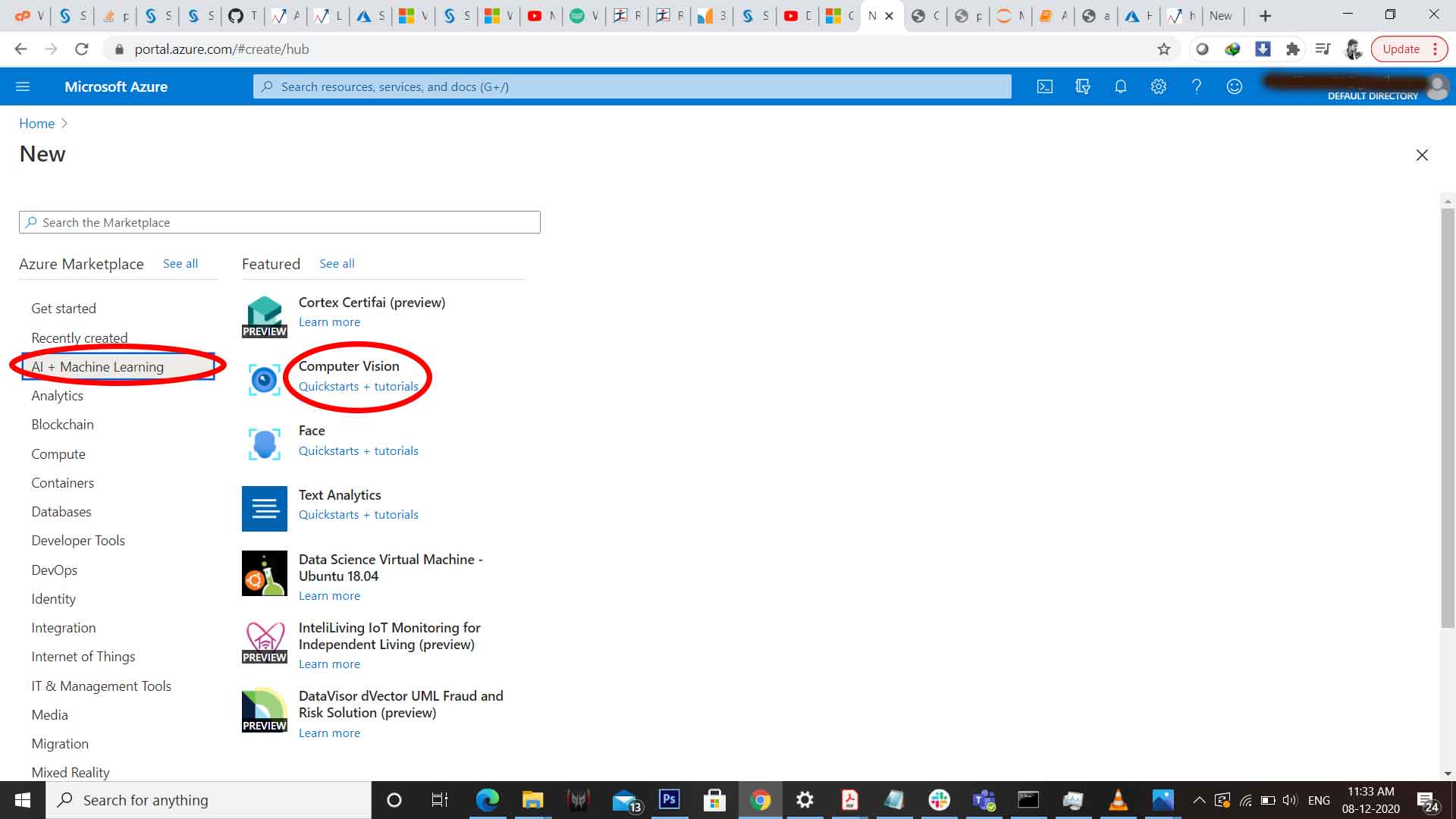The image size is (1456, 819).
Task: Expand the Azure Marketplace See all
Action: point(180,263)
